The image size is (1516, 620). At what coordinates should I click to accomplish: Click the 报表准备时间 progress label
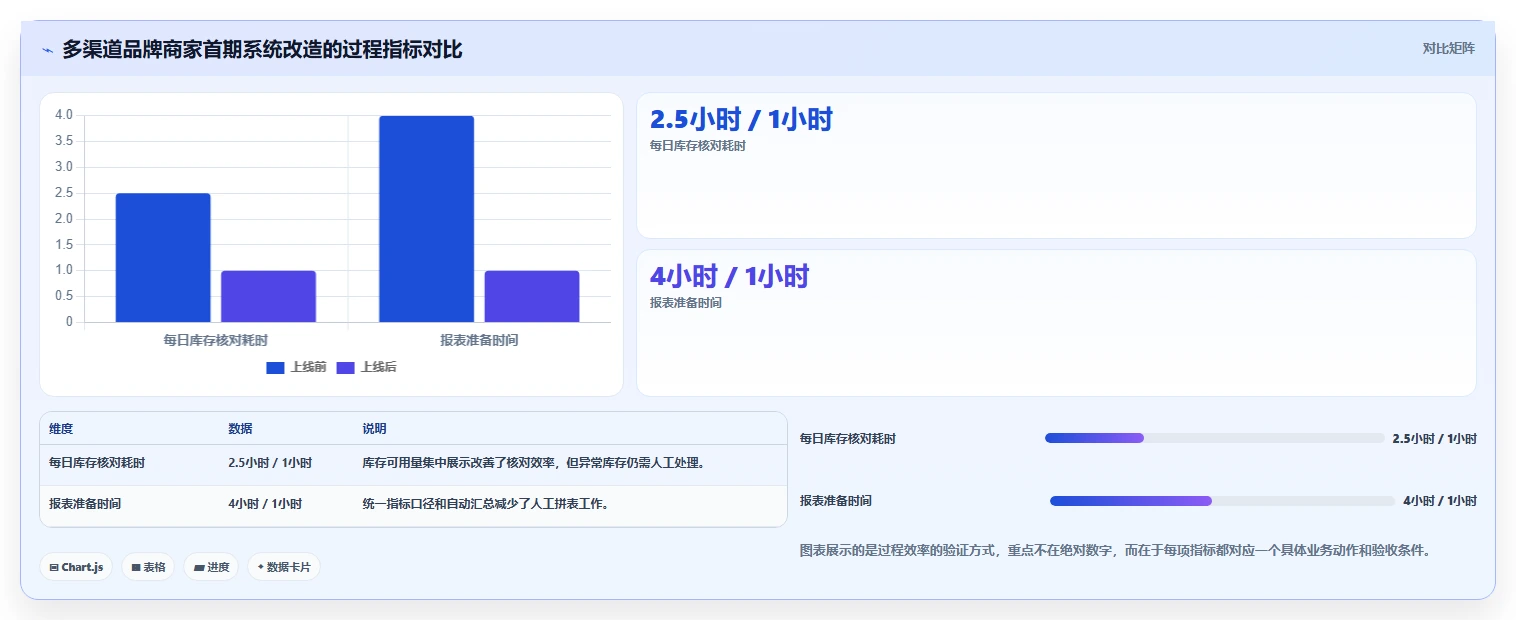point(836,501)
